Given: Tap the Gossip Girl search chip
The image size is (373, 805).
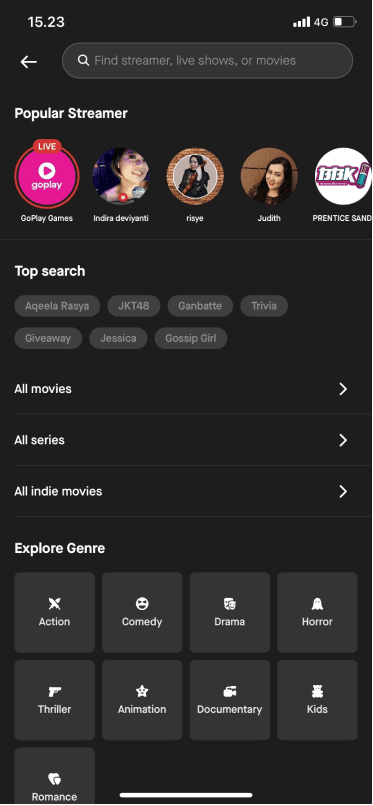Looking at the screenshot, I should [x=191, y=338].
